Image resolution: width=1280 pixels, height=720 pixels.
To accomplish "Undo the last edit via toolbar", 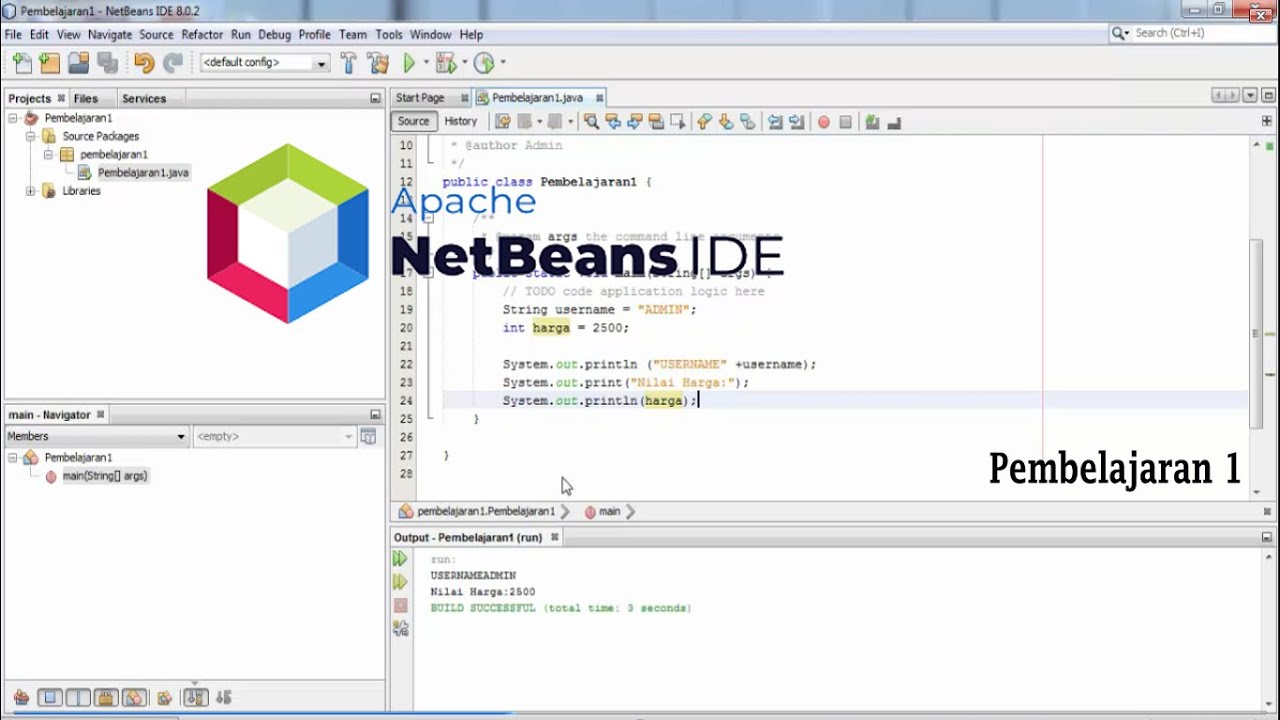I will point(144,64).
